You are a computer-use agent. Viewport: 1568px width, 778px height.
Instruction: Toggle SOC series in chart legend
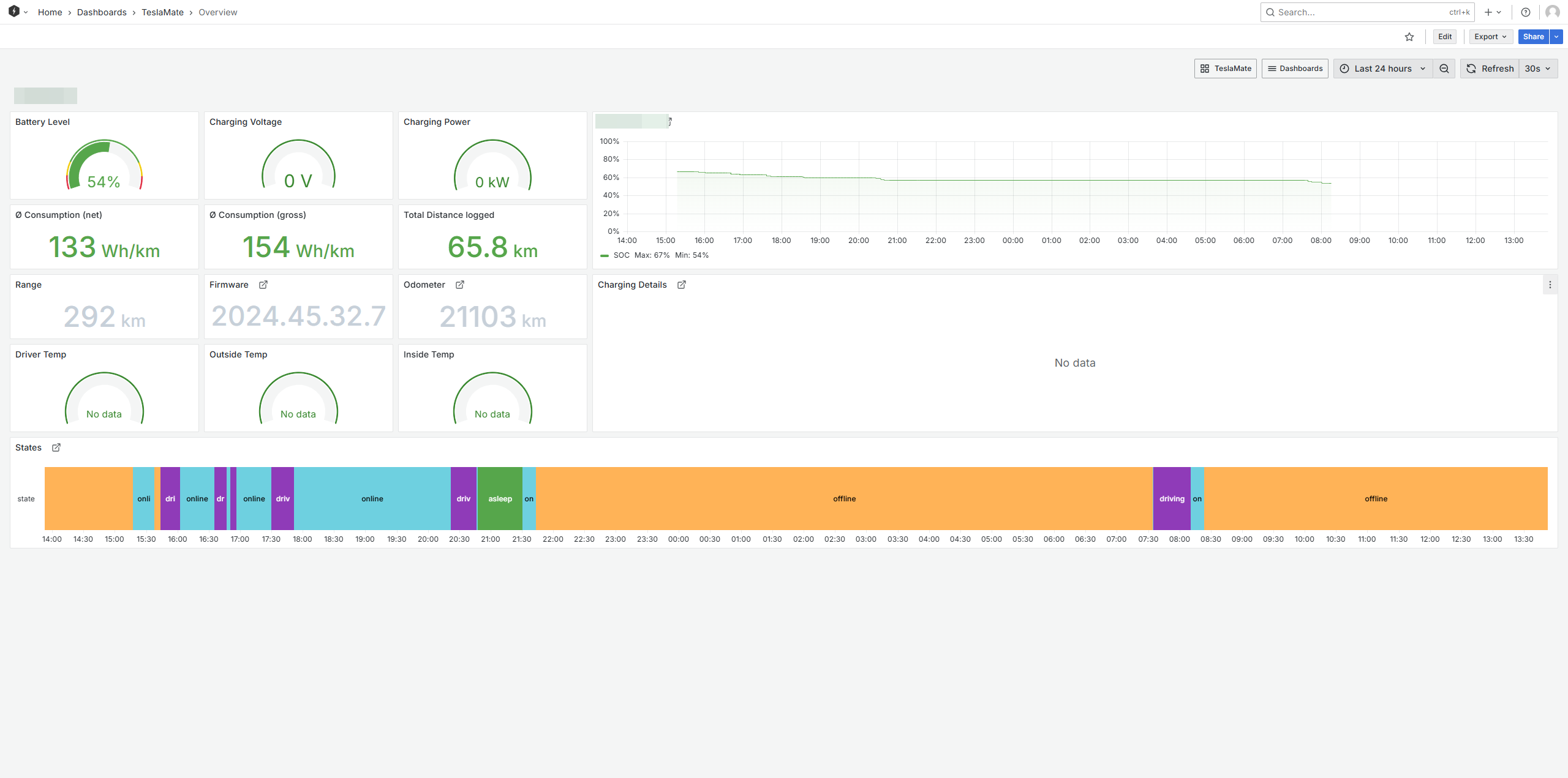(x=621, y=255)
